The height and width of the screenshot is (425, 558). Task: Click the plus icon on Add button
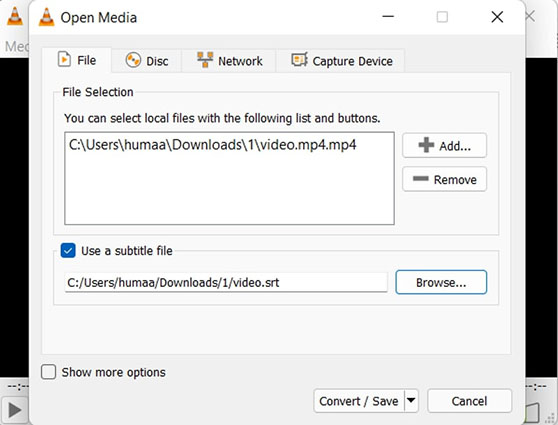click(426, 145)
